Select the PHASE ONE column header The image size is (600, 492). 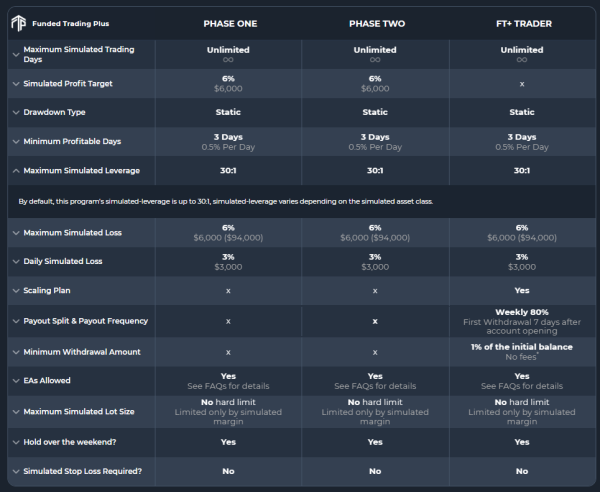click(x=230, y=24)
